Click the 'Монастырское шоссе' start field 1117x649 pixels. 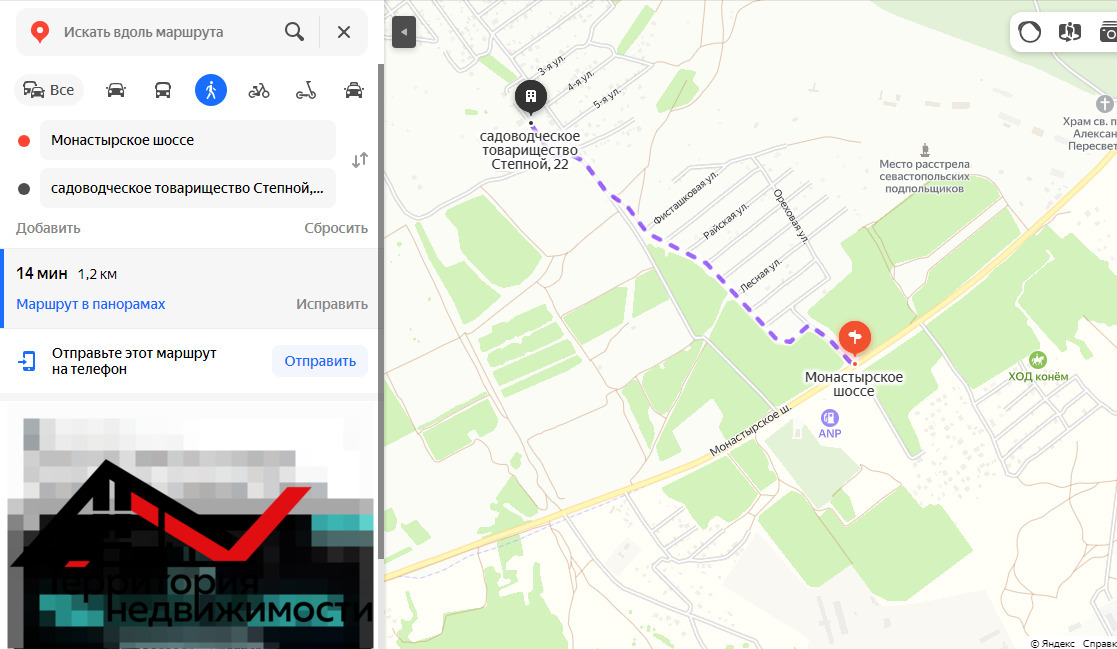click(x=187, y=140)
